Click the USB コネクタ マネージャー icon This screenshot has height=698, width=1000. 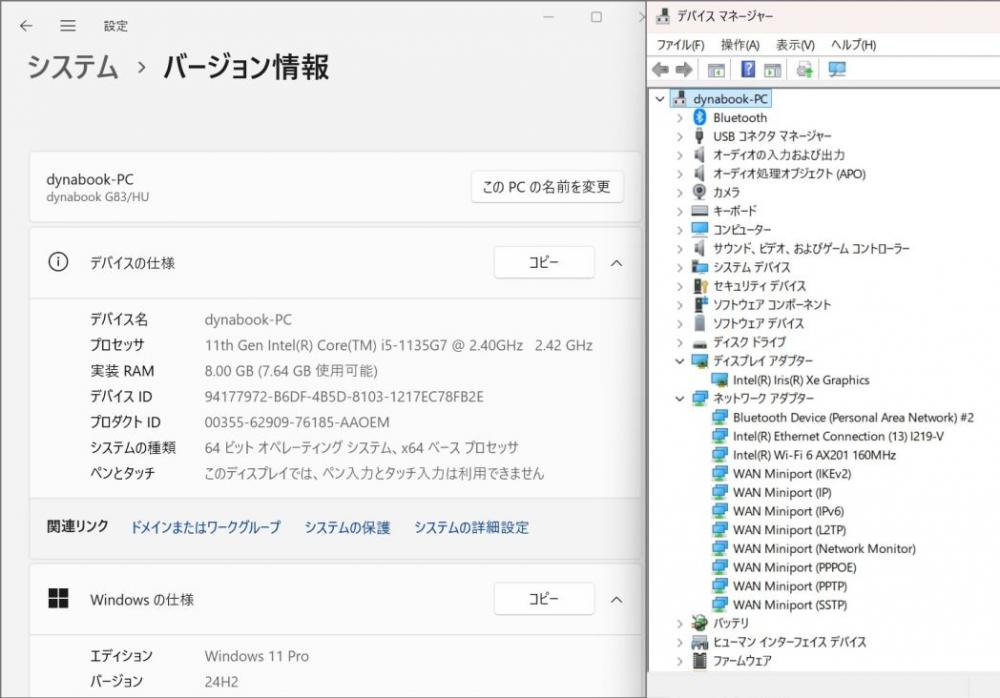pyautogui.click(x=700, y=136)
